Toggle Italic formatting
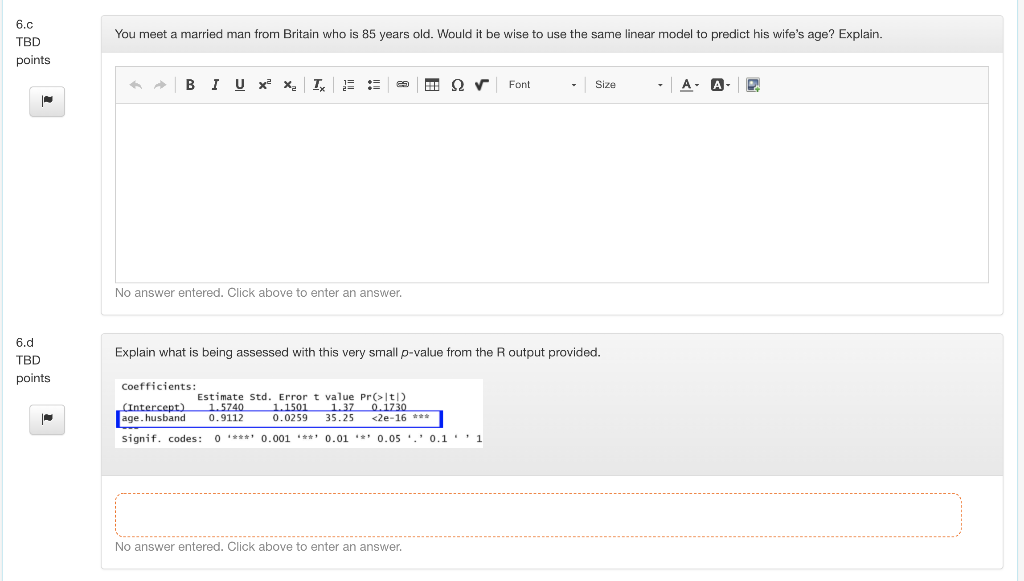This screenshot has height=581, width=1024. pos(215,85)
